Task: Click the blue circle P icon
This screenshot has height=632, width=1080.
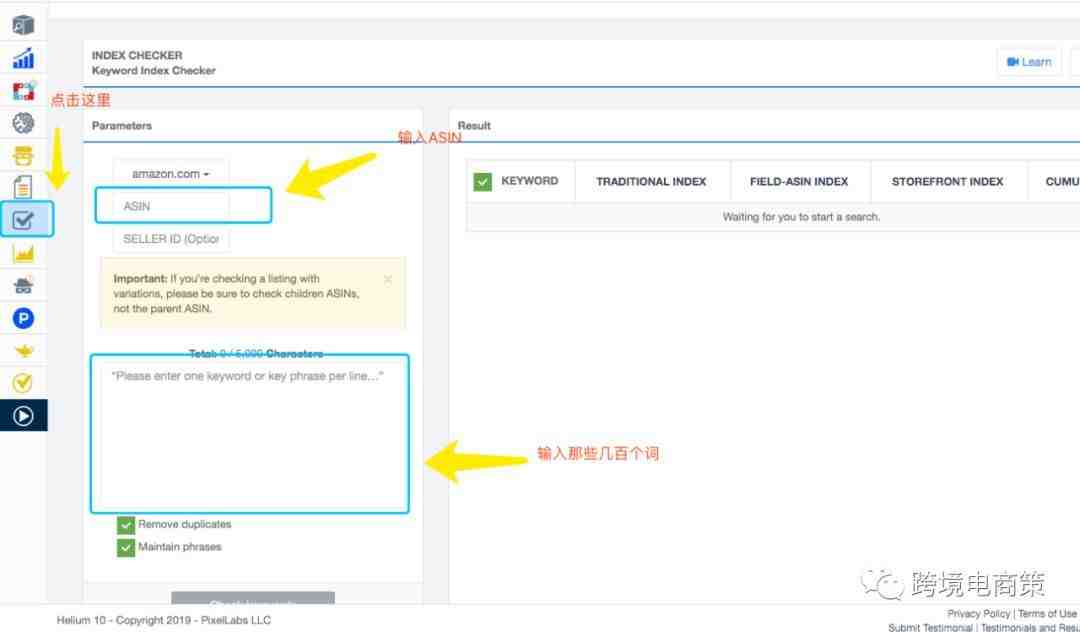Action: click(x=23, y=318)
